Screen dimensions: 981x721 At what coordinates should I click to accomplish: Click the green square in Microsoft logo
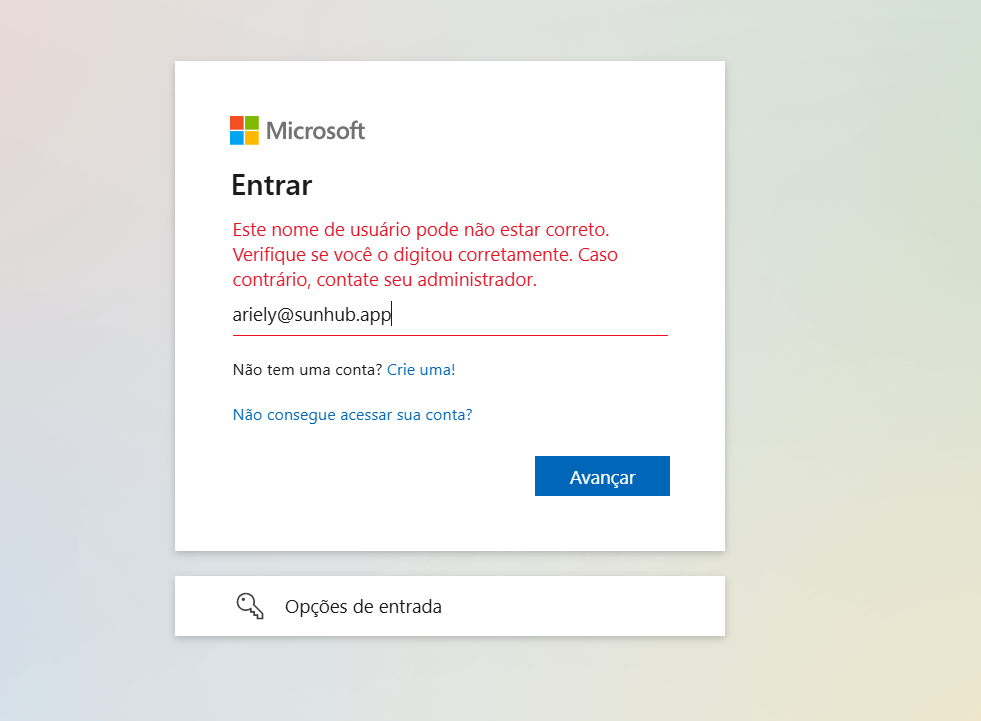(252, 123)
